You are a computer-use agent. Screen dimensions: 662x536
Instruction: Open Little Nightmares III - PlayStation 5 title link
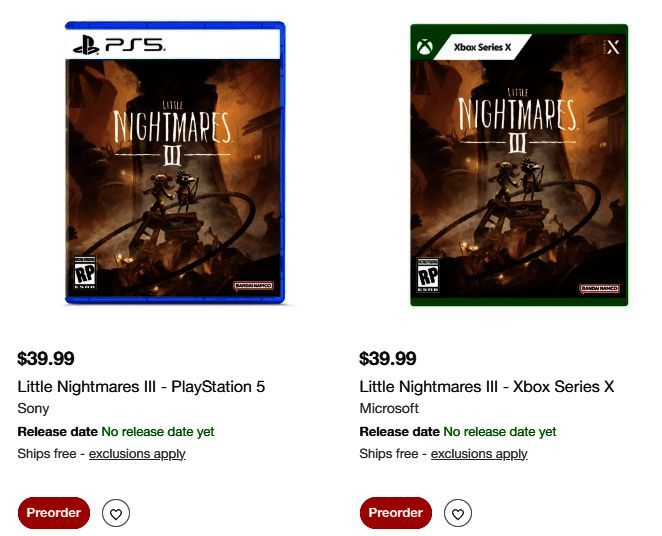tap(141, 386)
